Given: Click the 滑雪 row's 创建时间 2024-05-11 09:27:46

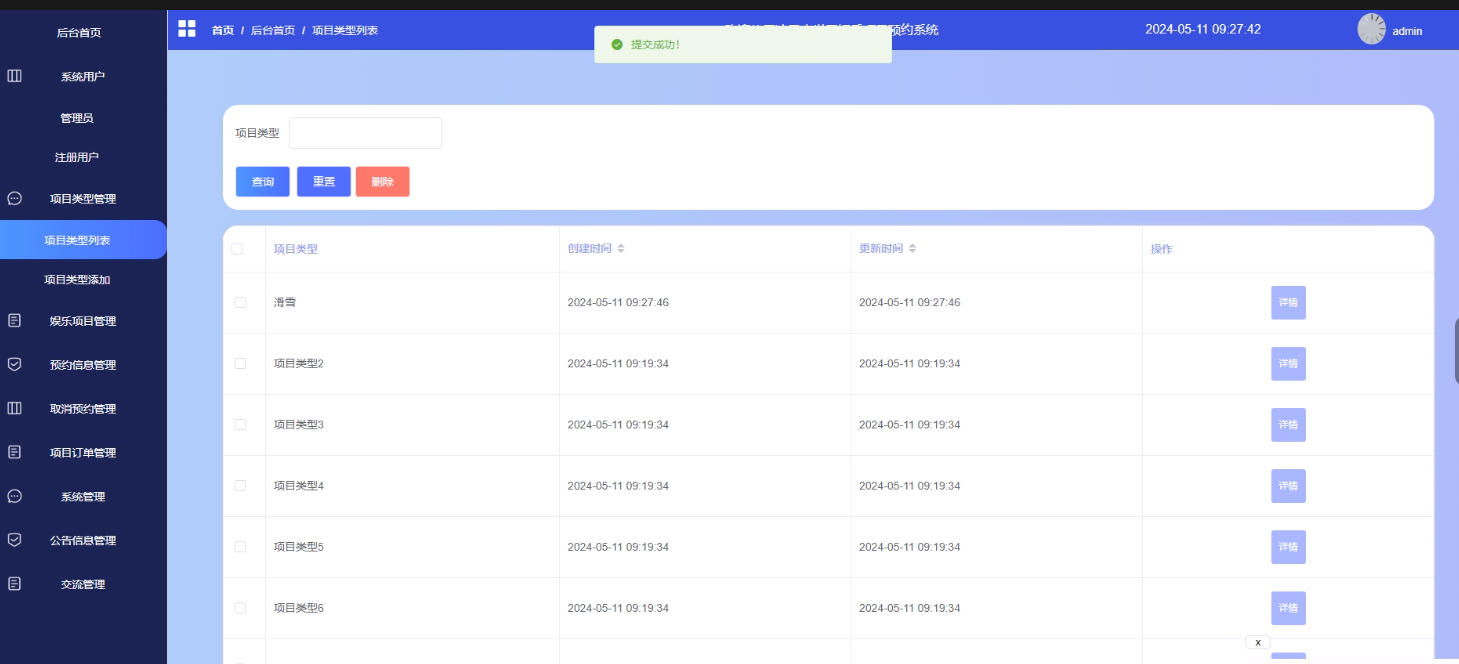Looking at the screenshot, I should tap(618, 302).
